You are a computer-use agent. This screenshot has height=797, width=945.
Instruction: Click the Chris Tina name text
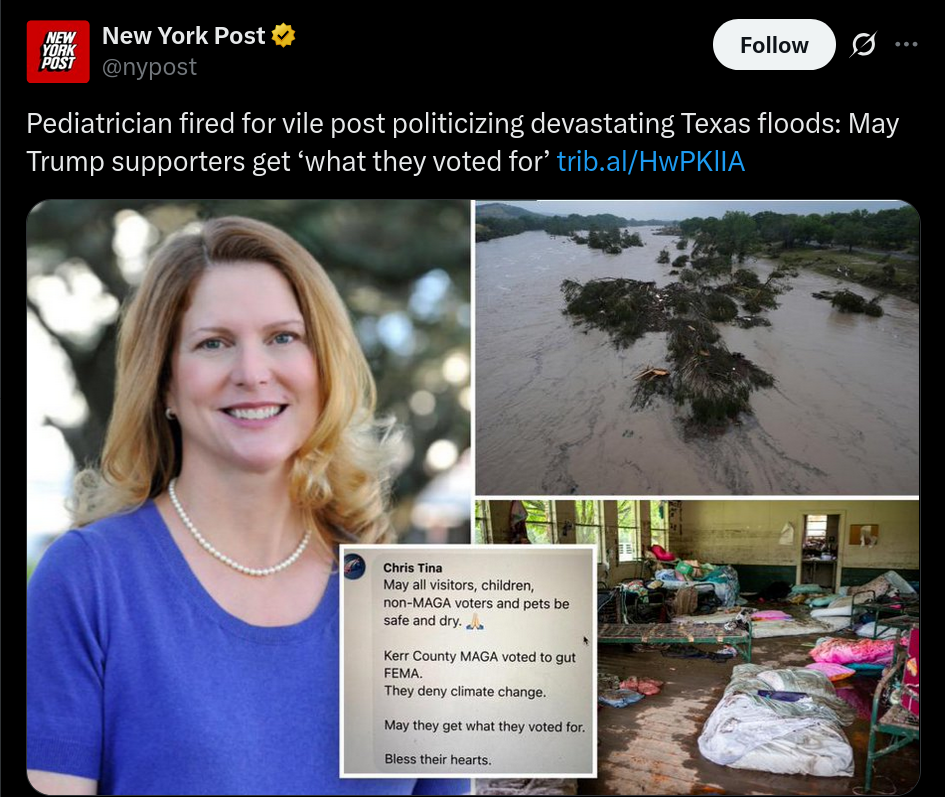point(413,568)
